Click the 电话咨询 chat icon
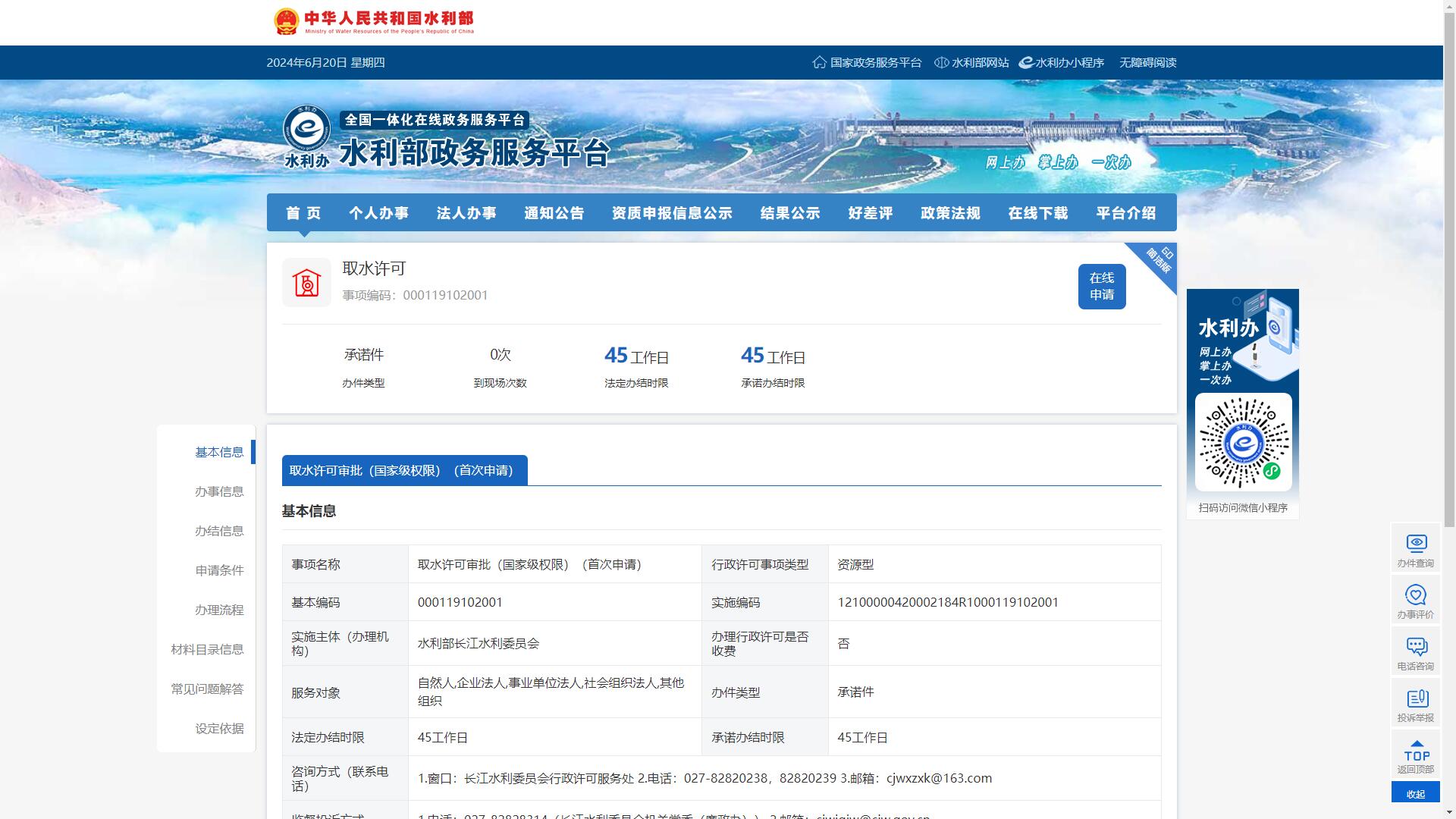 [x=1416, y=646]
